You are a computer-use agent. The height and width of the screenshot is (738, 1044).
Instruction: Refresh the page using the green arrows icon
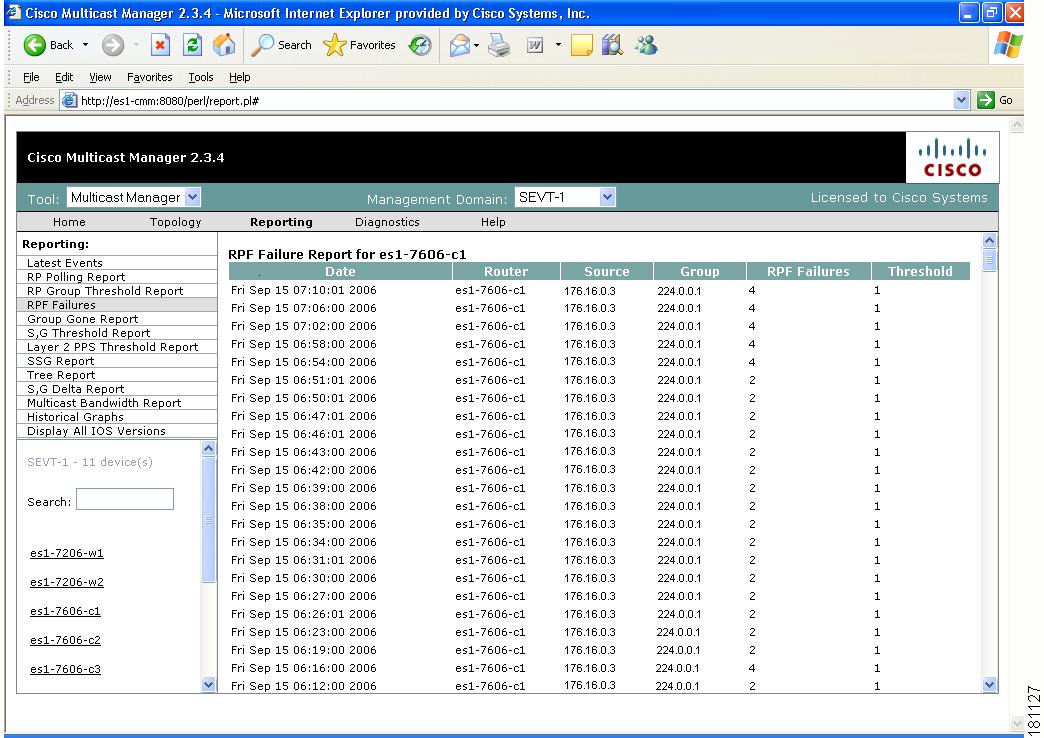pyautogui.click(x=192, y=45)
